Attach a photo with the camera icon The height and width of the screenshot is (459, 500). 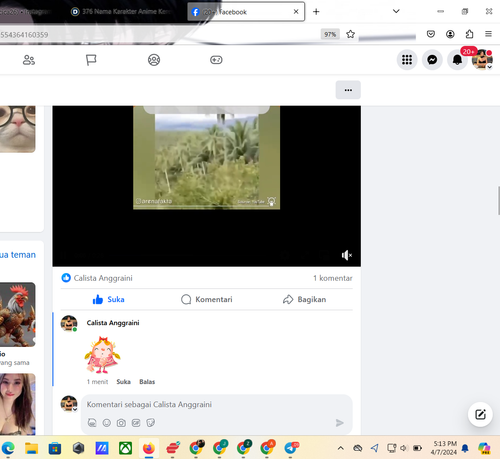click(121, 423)
